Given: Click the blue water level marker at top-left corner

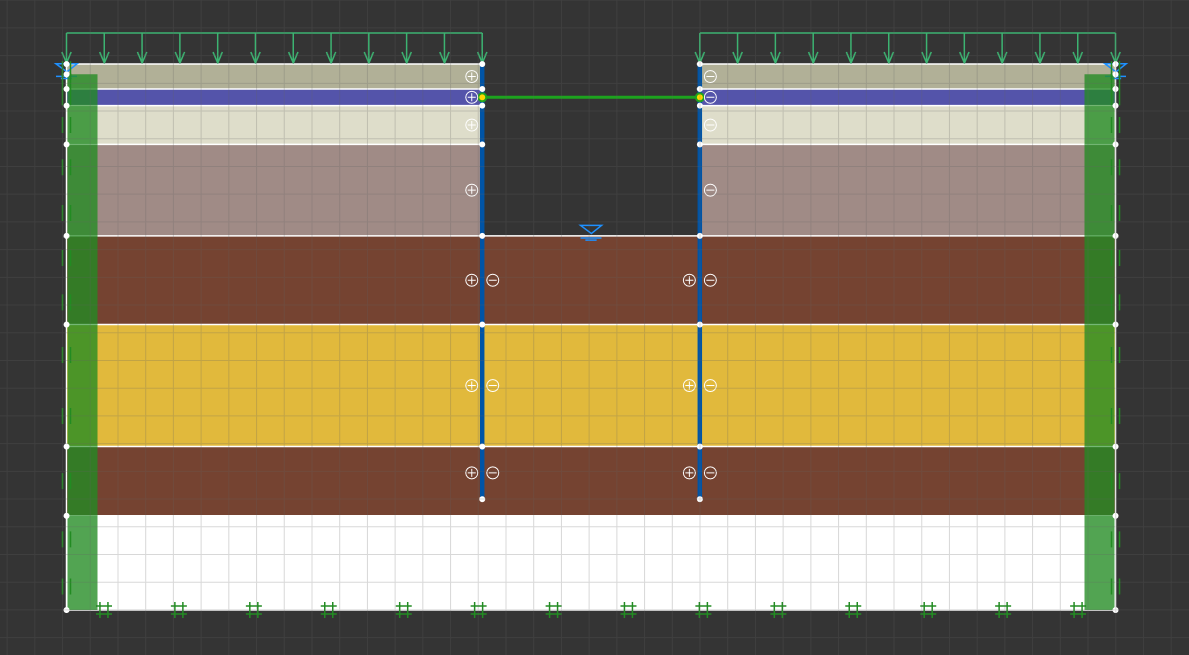Looking at the screenshot, I should [64, 66].
